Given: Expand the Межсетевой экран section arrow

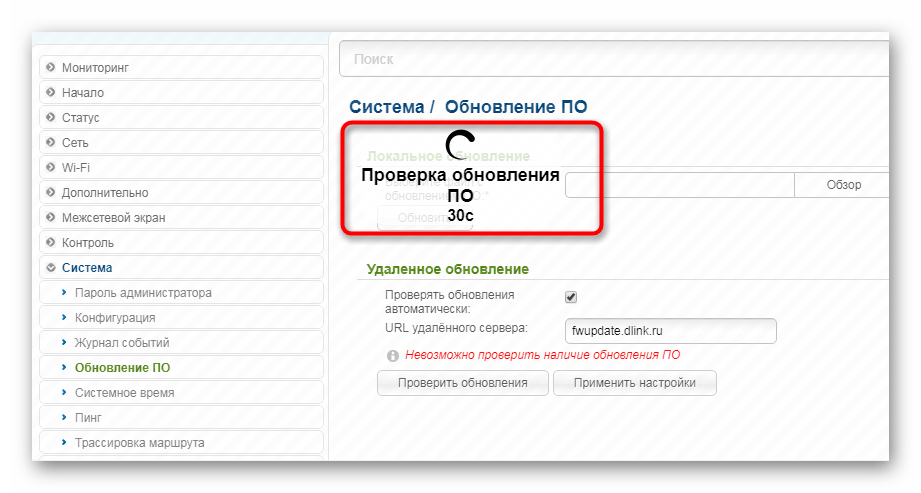Looking at the screenshot, I should [x=51, y=217].
